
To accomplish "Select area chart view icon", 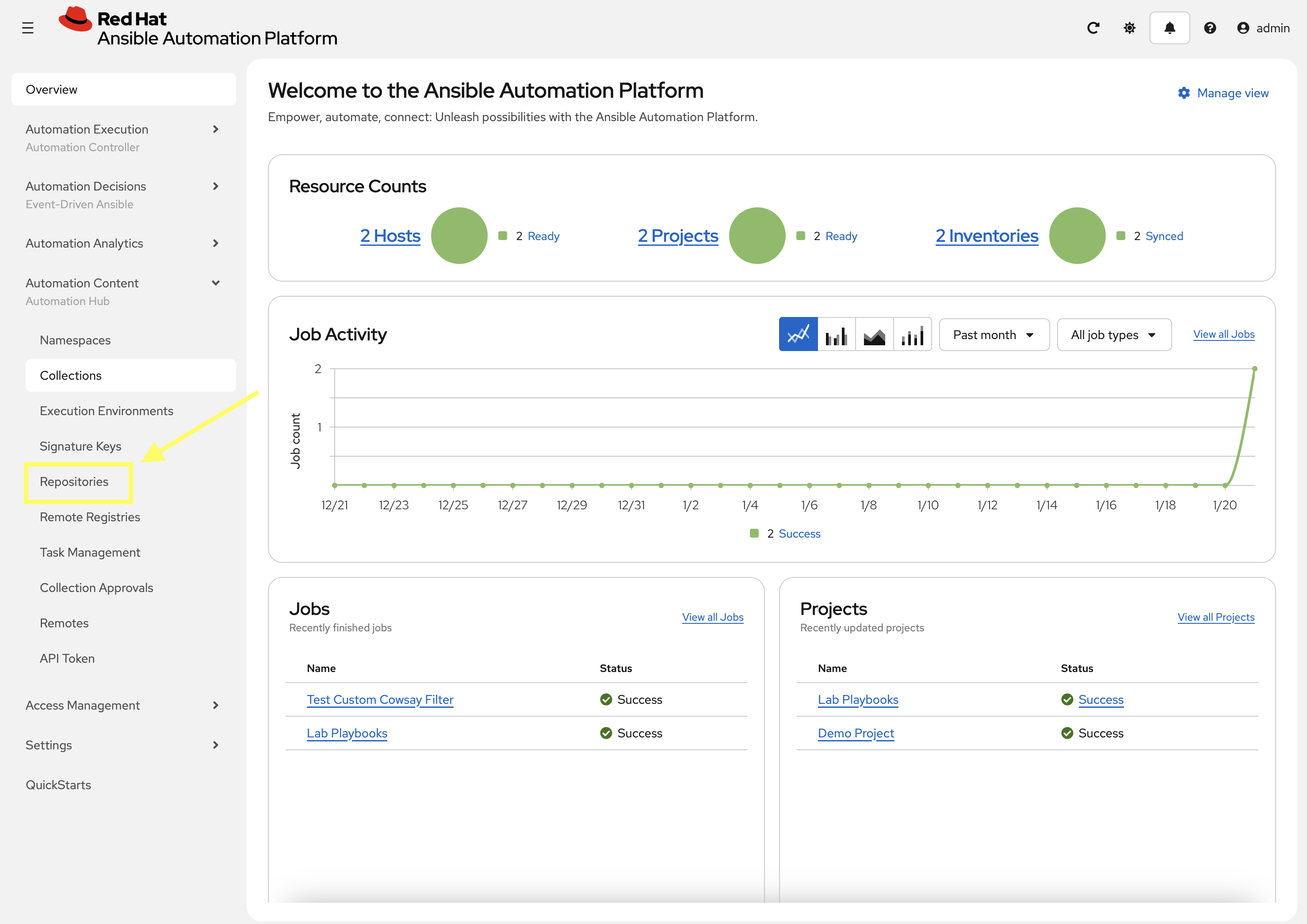I will (875, 335).
